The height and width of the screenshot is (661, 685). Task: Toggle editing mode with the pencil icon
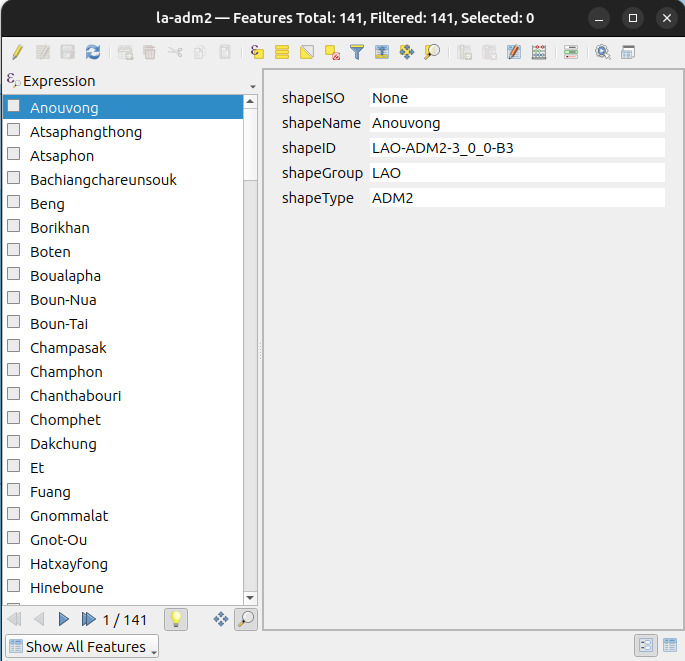pyautogui.click(x=17, y=52)
